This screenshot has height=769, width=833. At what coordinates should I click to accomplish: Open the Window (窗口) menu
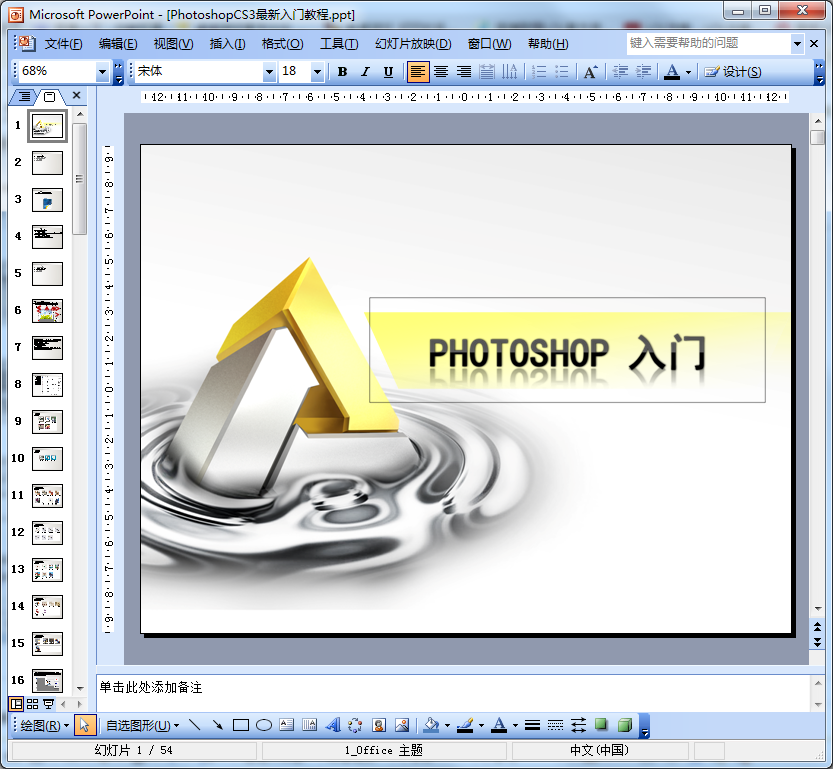pos(489,44)
